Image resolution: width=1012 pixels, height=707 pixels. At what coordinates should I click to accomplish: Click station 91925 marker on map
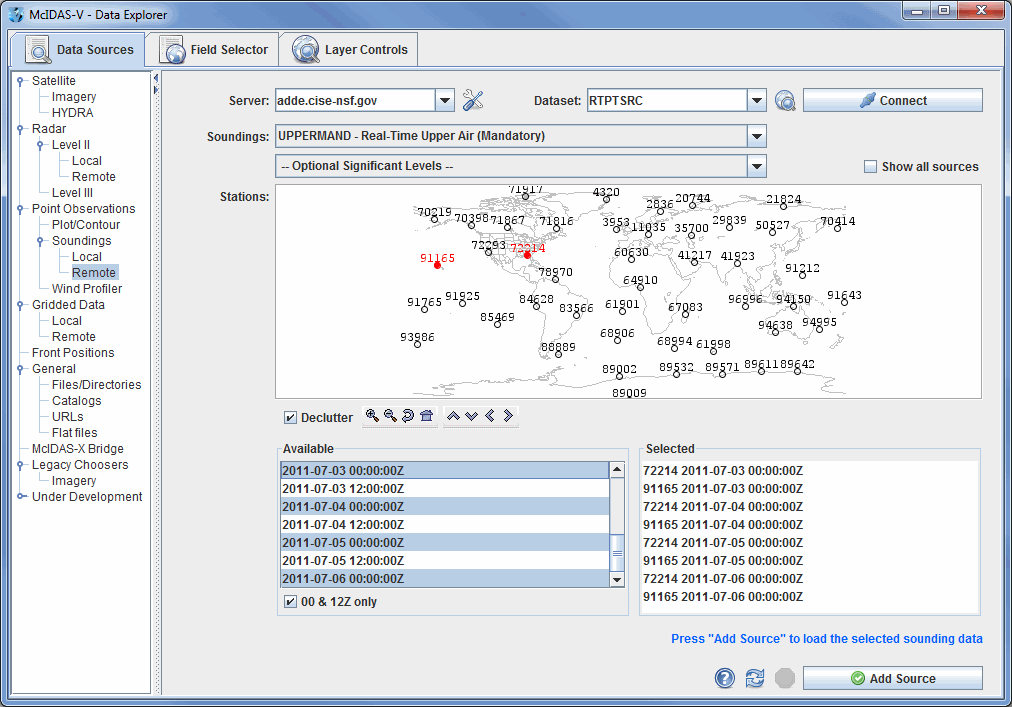tap(462, 303)
